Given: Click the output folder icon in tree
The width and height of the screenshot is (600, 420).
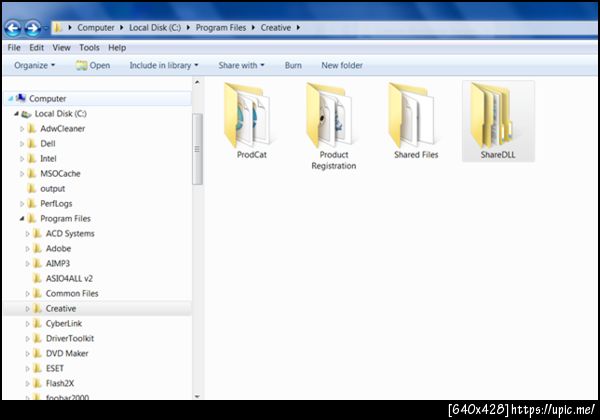Looking at the screenshot, I should (x=32, y=189).
